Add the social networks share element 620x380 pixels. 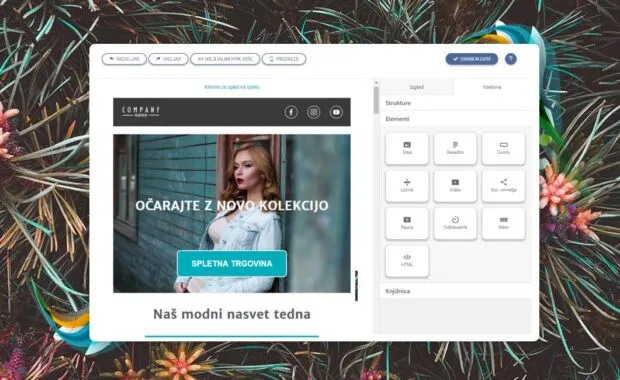503,186
